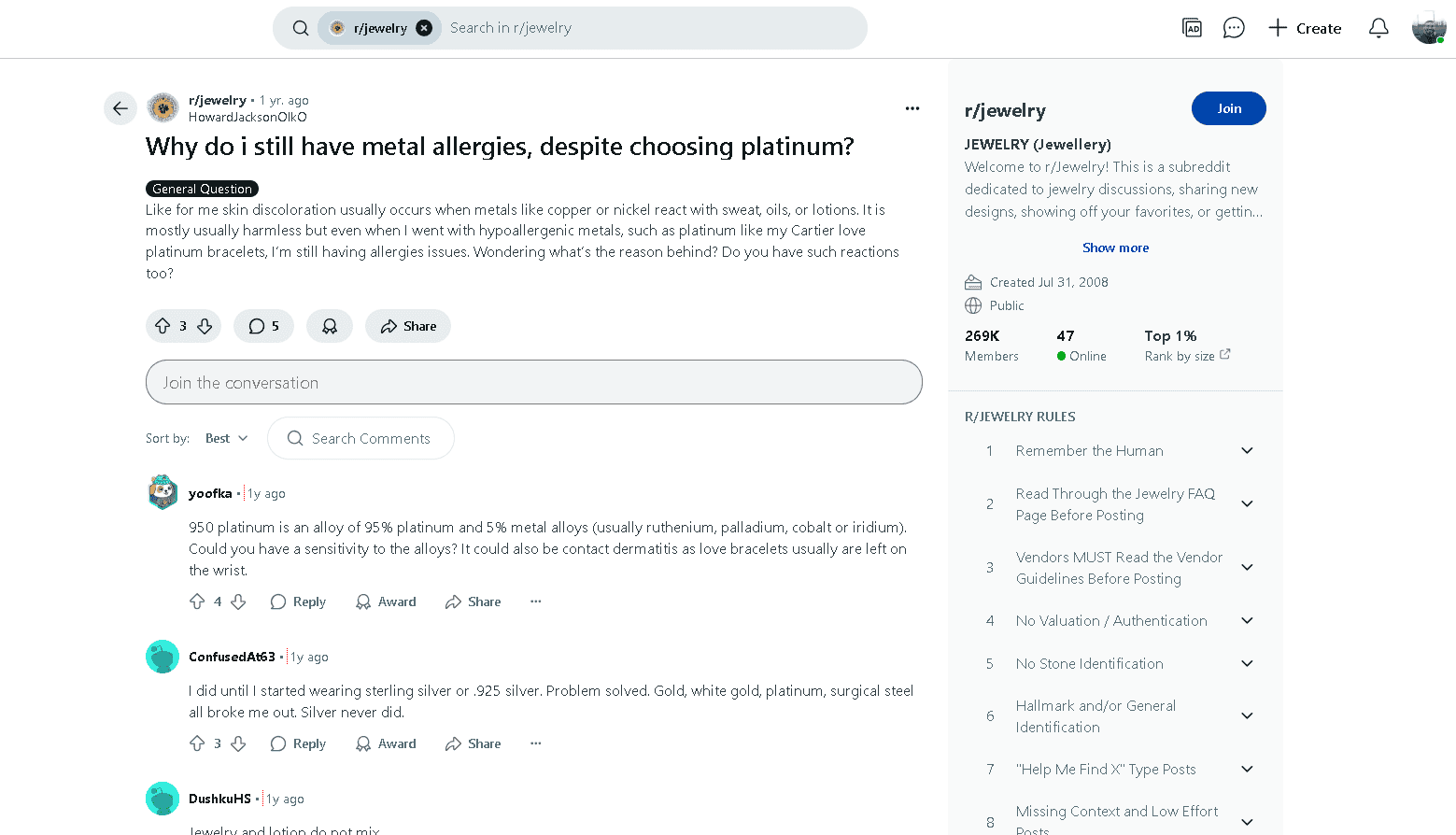Reply to yoofka's comment
Image resolution: width=1456 pixels, height=835 pixels.
coord(298,601)
